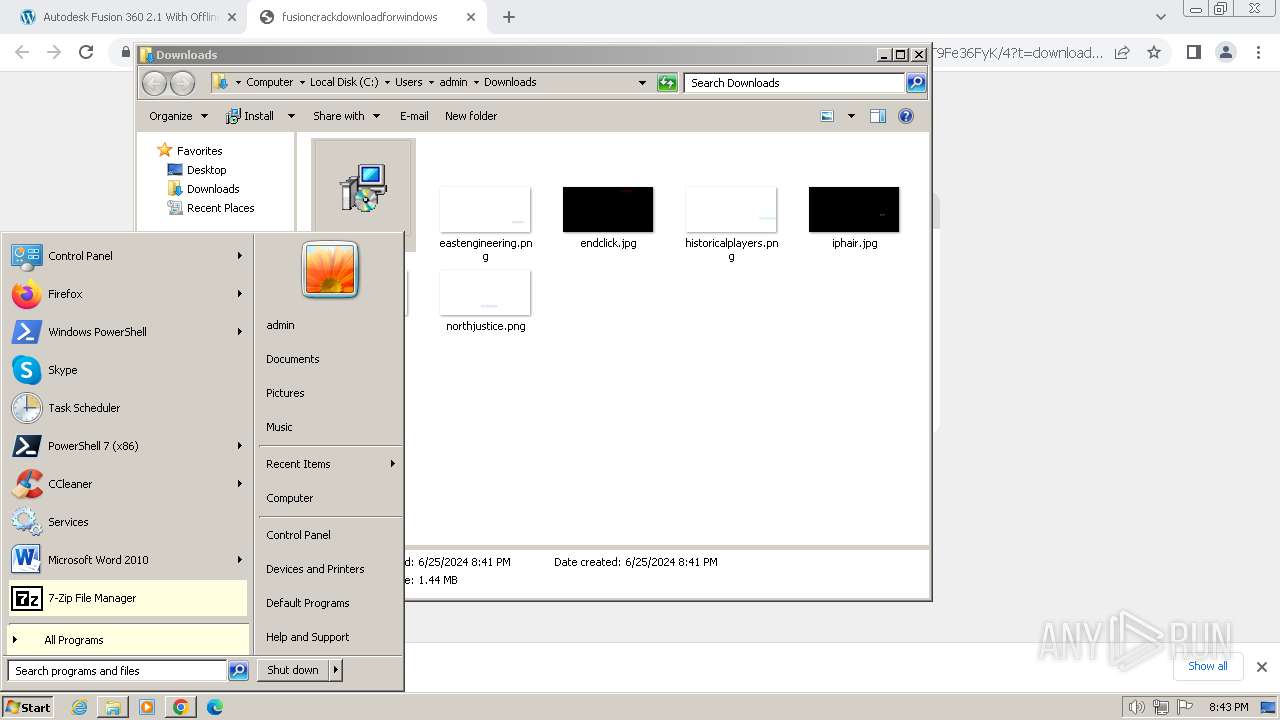The image size is (1280, 720).
Task: Click the Search Downloads magnifier icon
Action: (x=916, y=83)
